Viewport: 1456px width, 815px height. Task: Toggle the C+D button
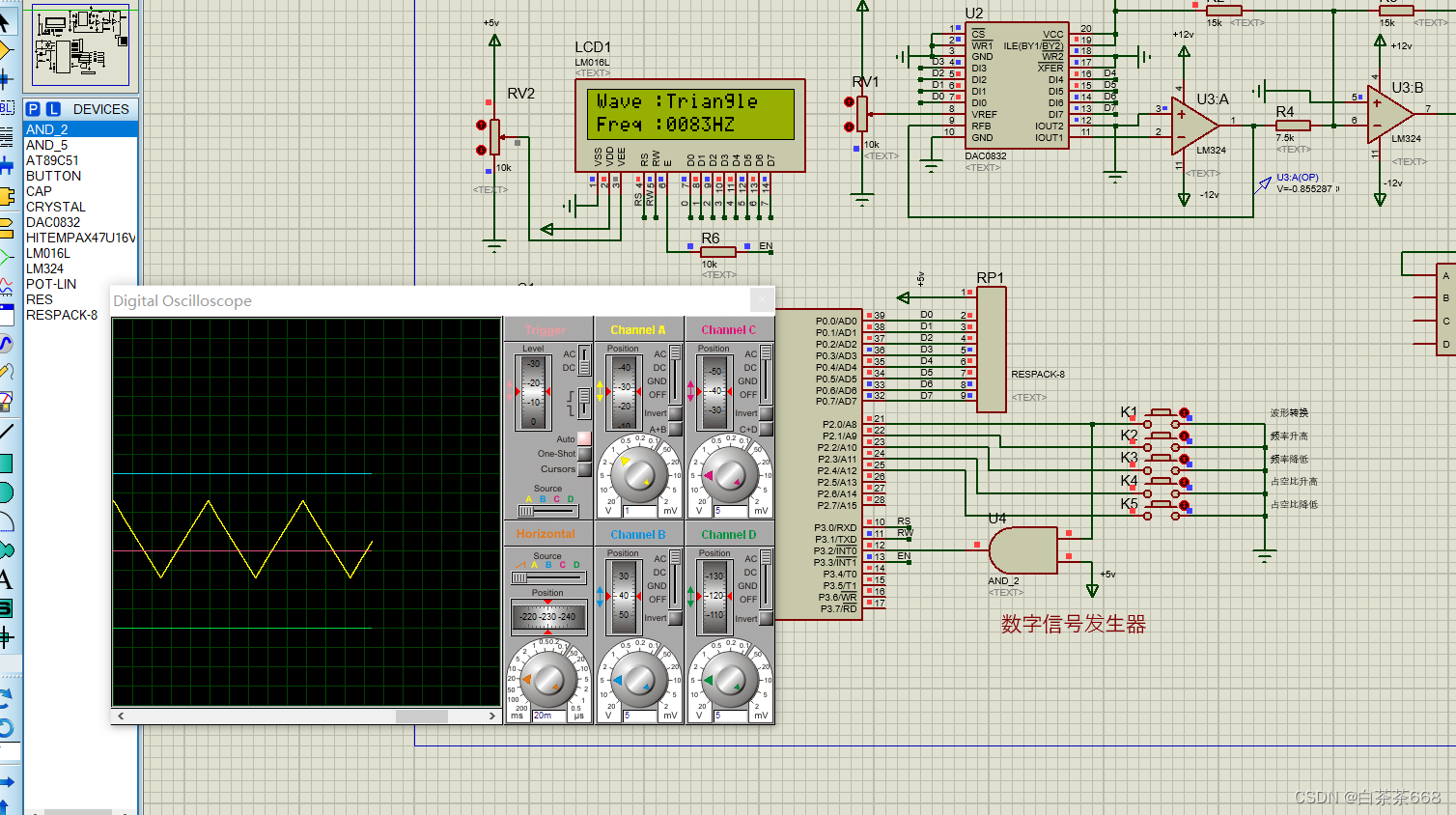pyautogui.click(x=766, y=429)
